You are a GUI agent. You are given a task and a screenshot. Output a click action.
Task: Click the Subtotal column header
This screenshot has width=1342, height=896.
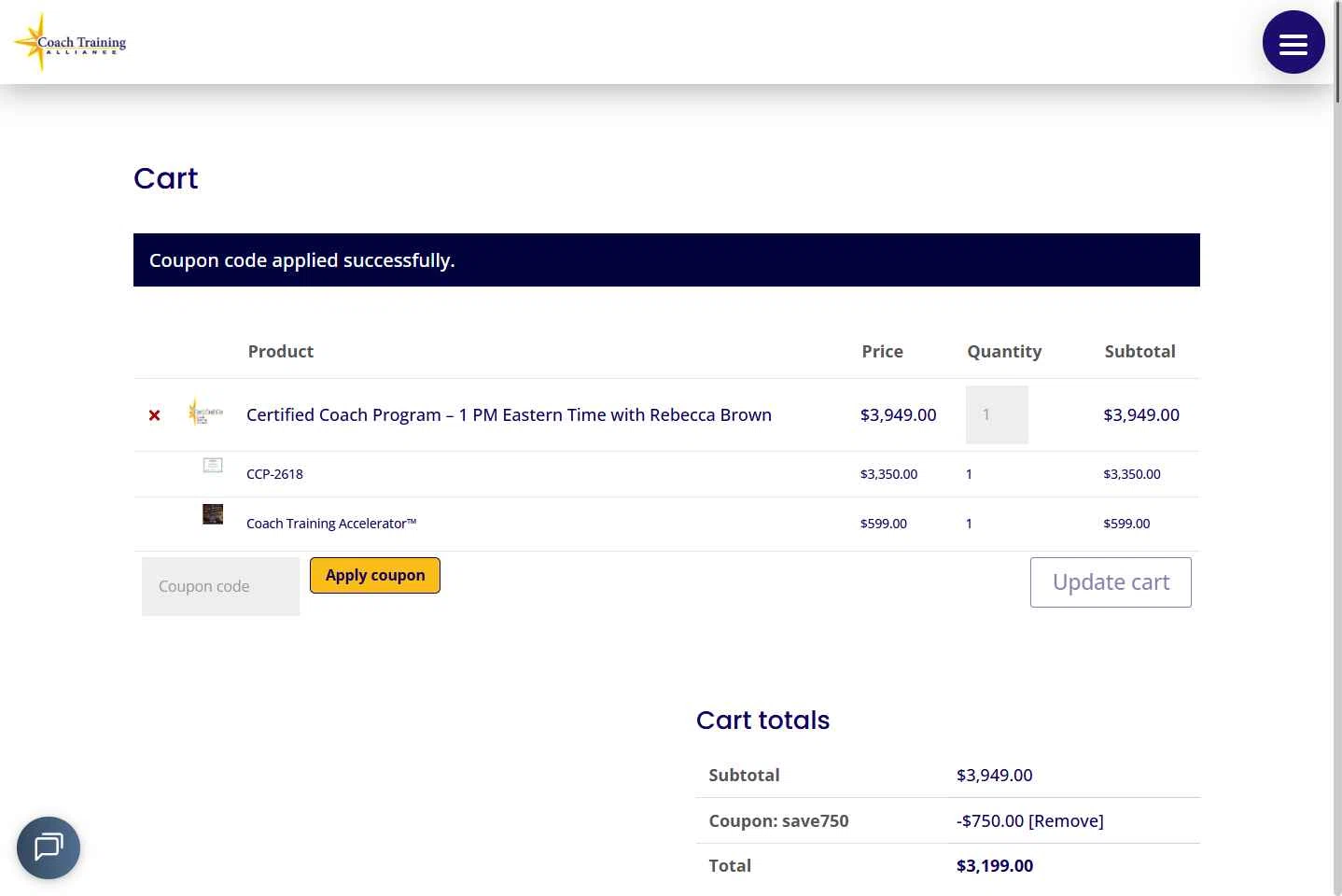(1139, 352)
